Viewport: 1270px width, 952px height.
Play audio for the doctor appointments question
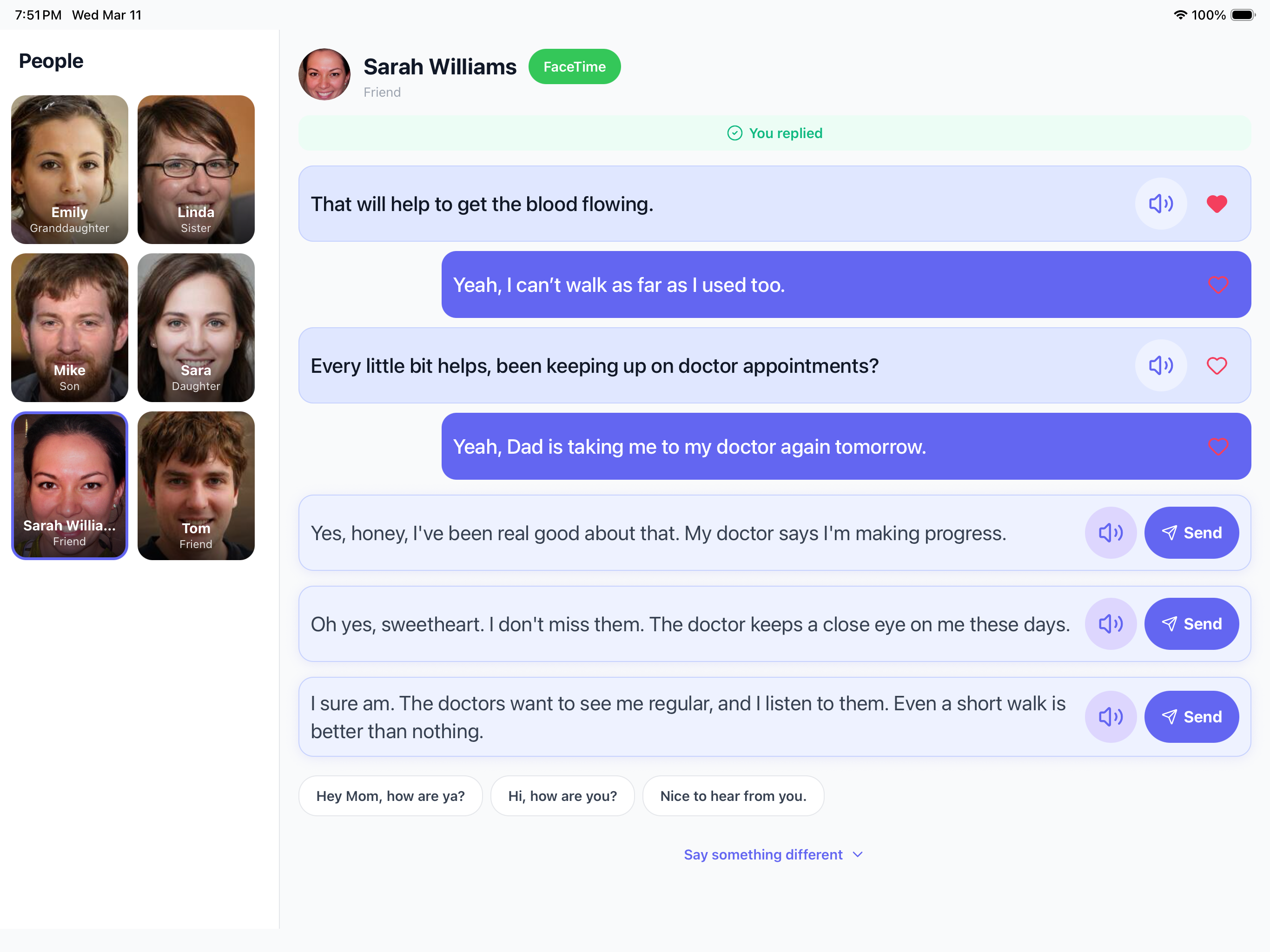click(1161, 366)
